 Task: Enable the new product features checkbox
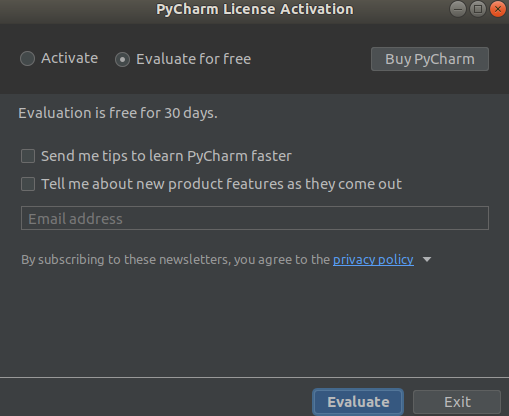tap(28, 184)
